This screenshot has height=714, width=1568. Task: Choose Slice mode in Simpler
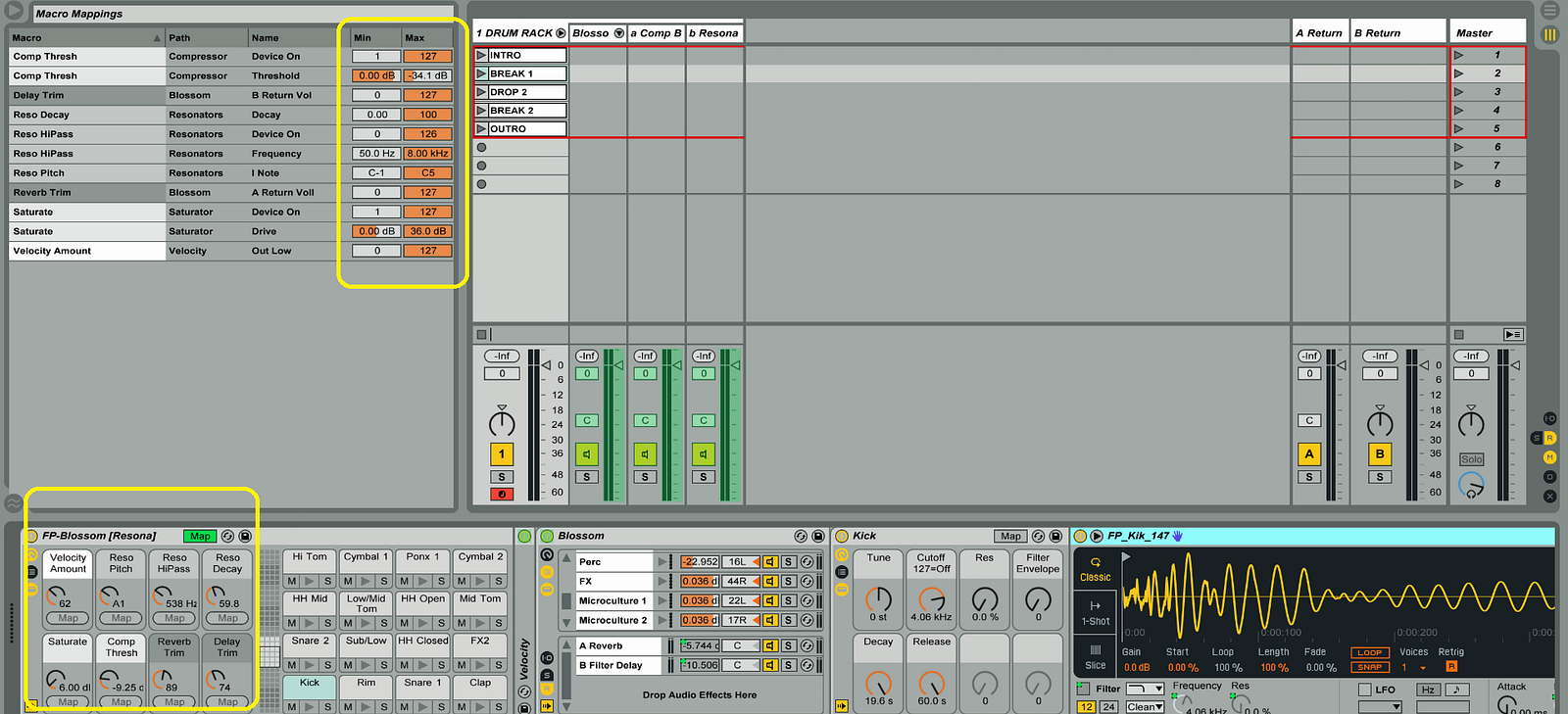[x=1095, y=656]
